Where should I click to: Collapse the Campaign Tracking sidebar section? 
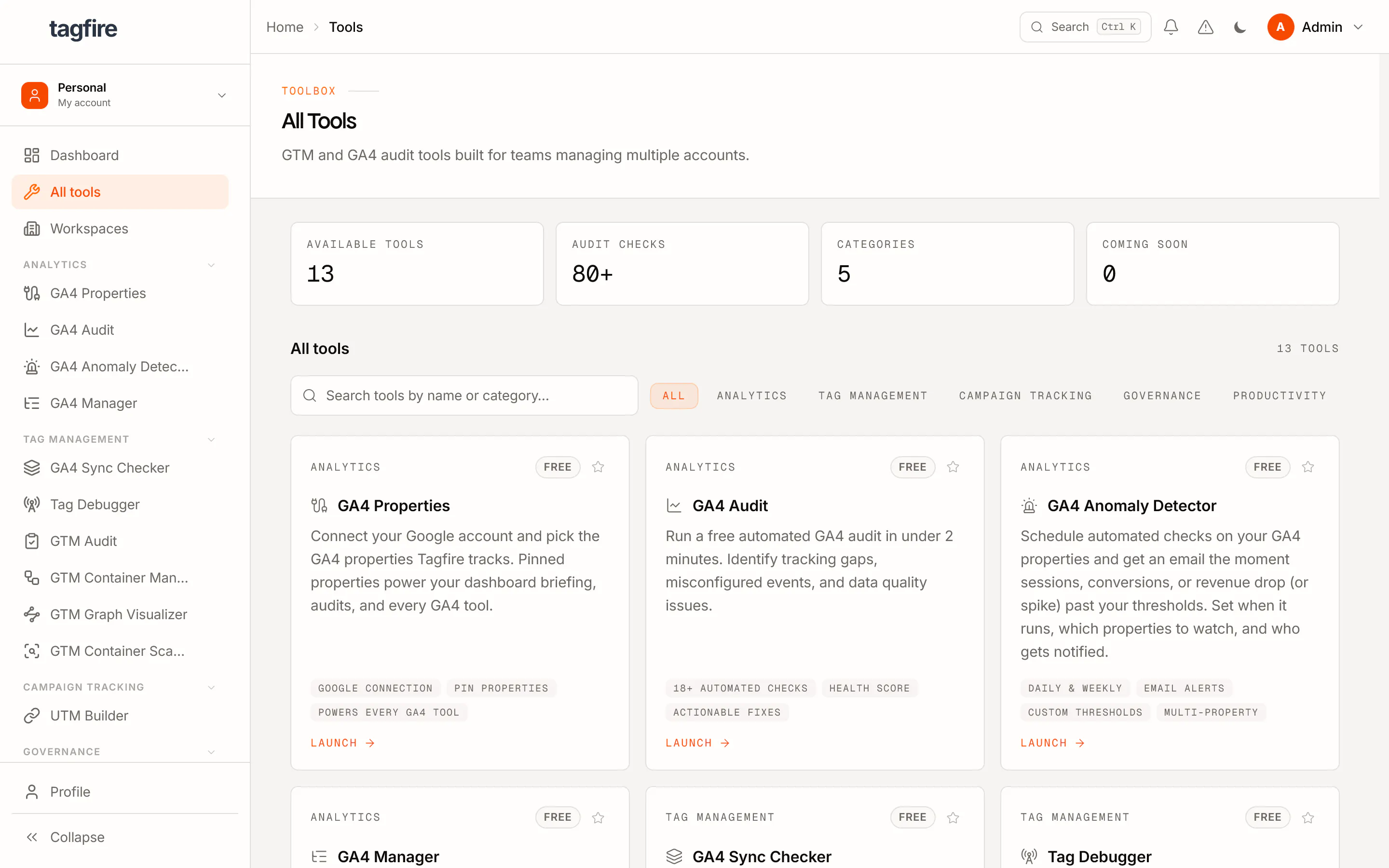[x=211, y=687]
